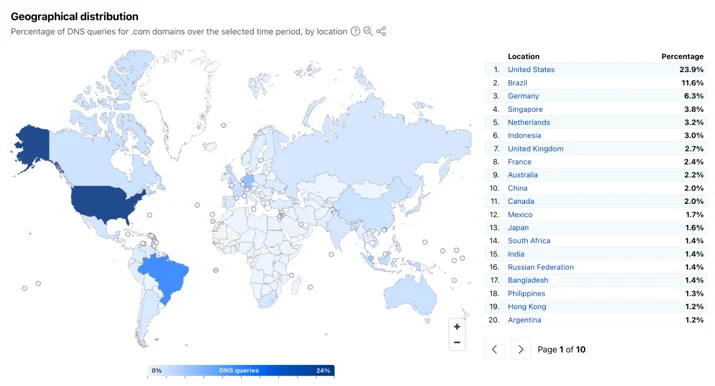
Task: Open the France link
Action: [x=520, y=162]
